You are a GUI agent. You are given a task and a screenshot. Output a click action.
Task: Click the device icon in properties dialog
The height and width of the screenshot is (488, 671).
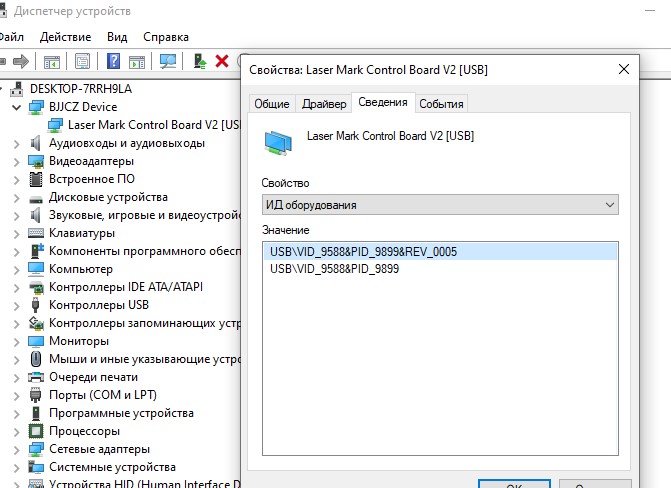(278, 143)
